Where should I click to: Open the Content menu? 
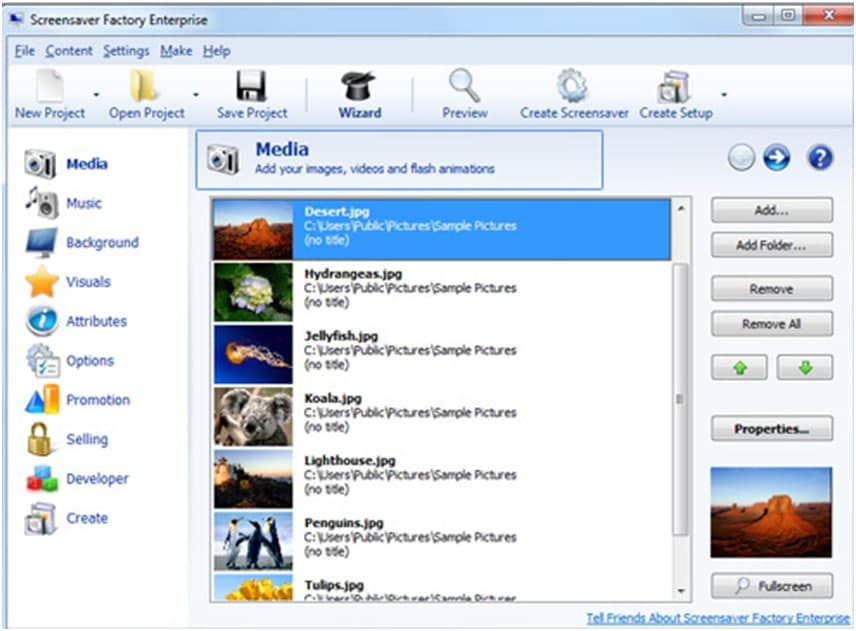[x=69, y=51]
